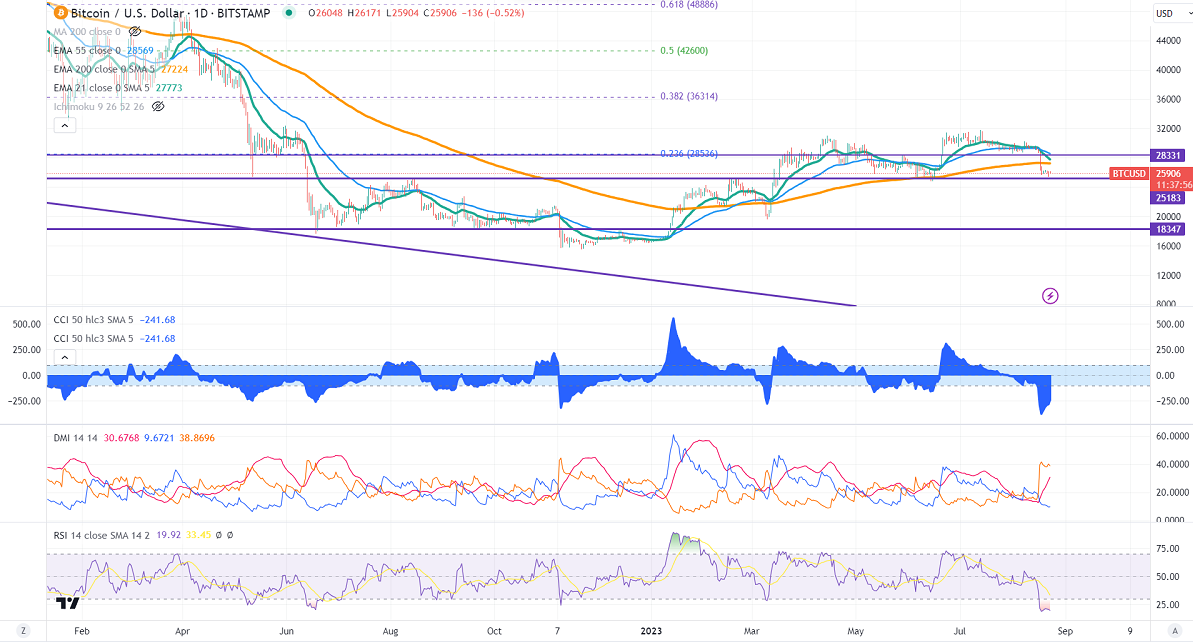Click the RSI value 19.92

pos(168,536)
